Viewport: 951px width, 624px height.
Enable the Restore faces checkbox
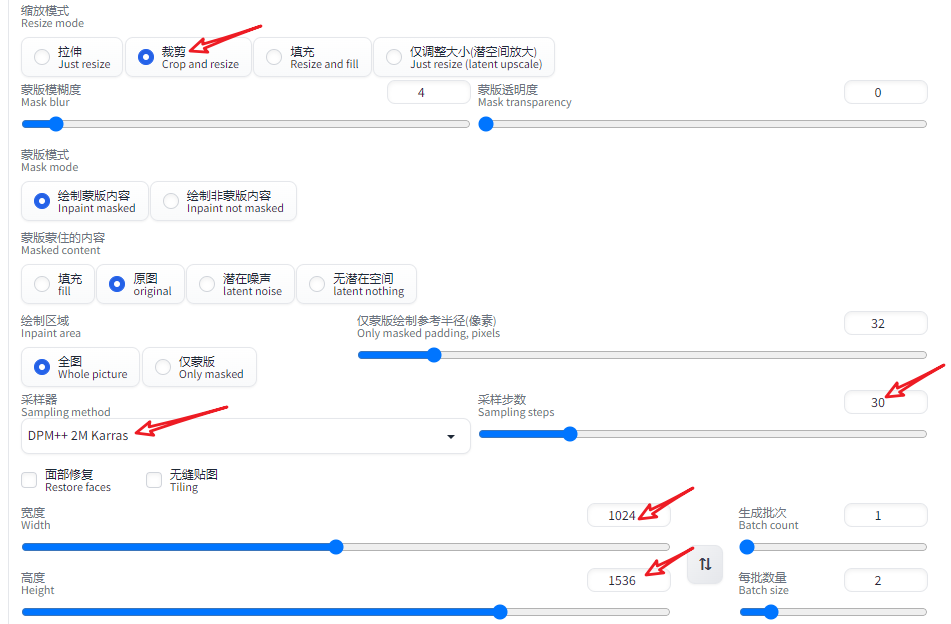pyautogui.click(x=29, y=480)
